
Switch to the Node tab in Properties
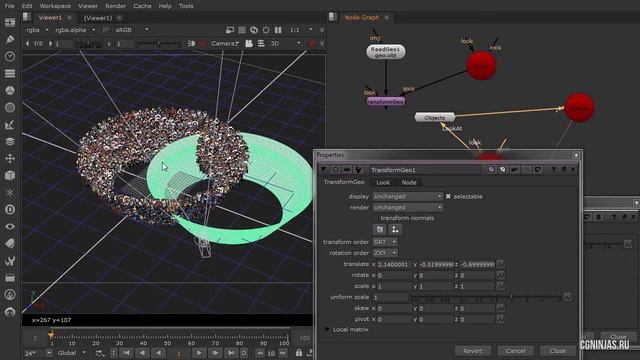(409, 182)
